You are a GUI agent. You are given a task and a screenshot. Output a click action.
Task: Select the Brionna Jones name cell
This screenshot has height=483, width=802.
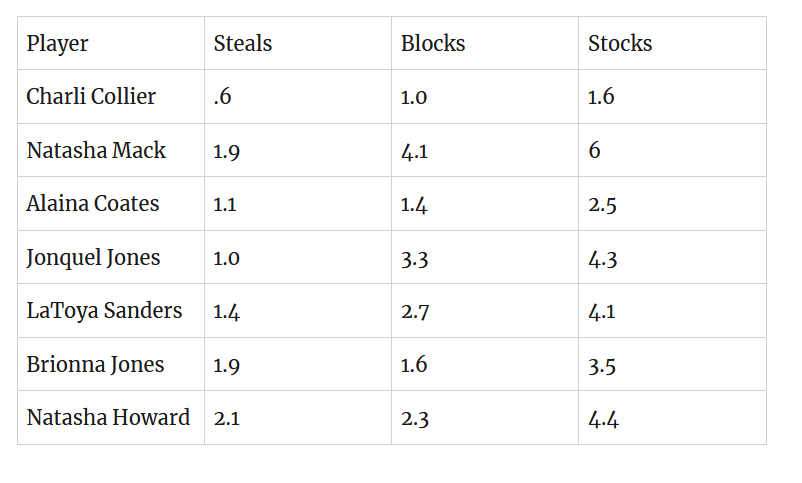[x=95, y=365]
